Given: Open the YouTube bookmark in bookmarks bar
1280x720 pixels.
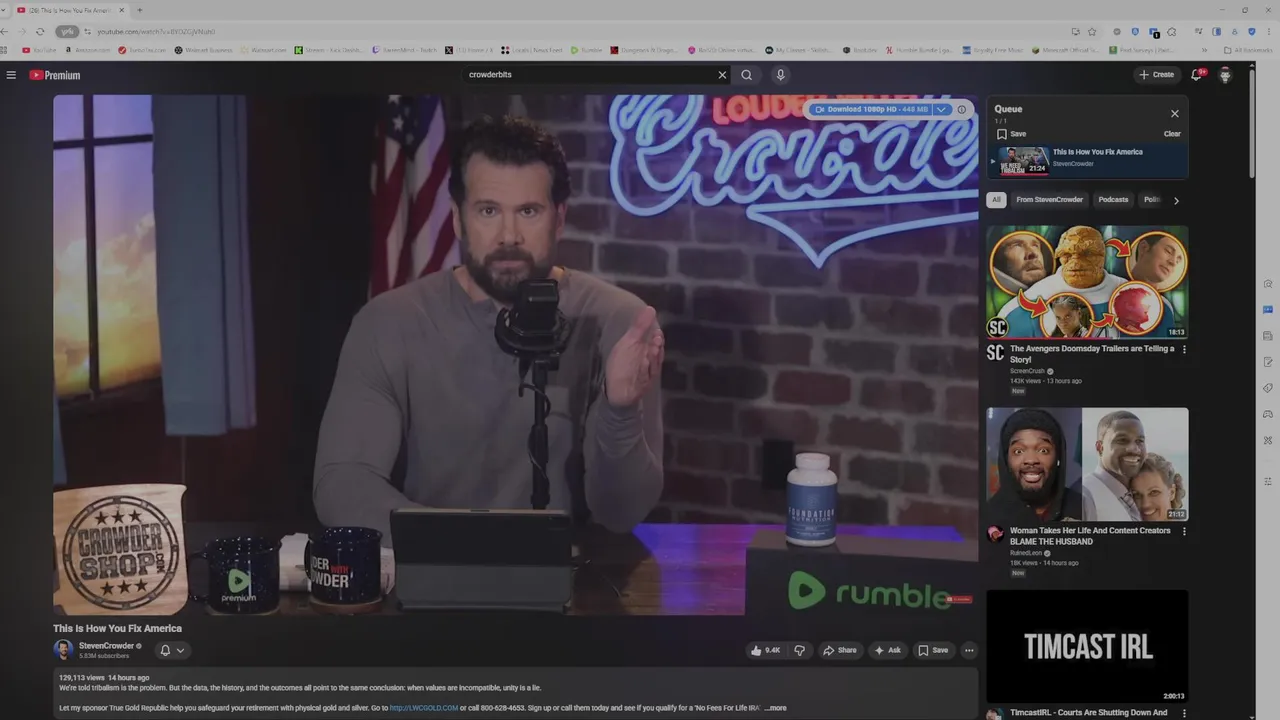Looking at the screenshot, I should pyautogui.click(x=39, y=50).
